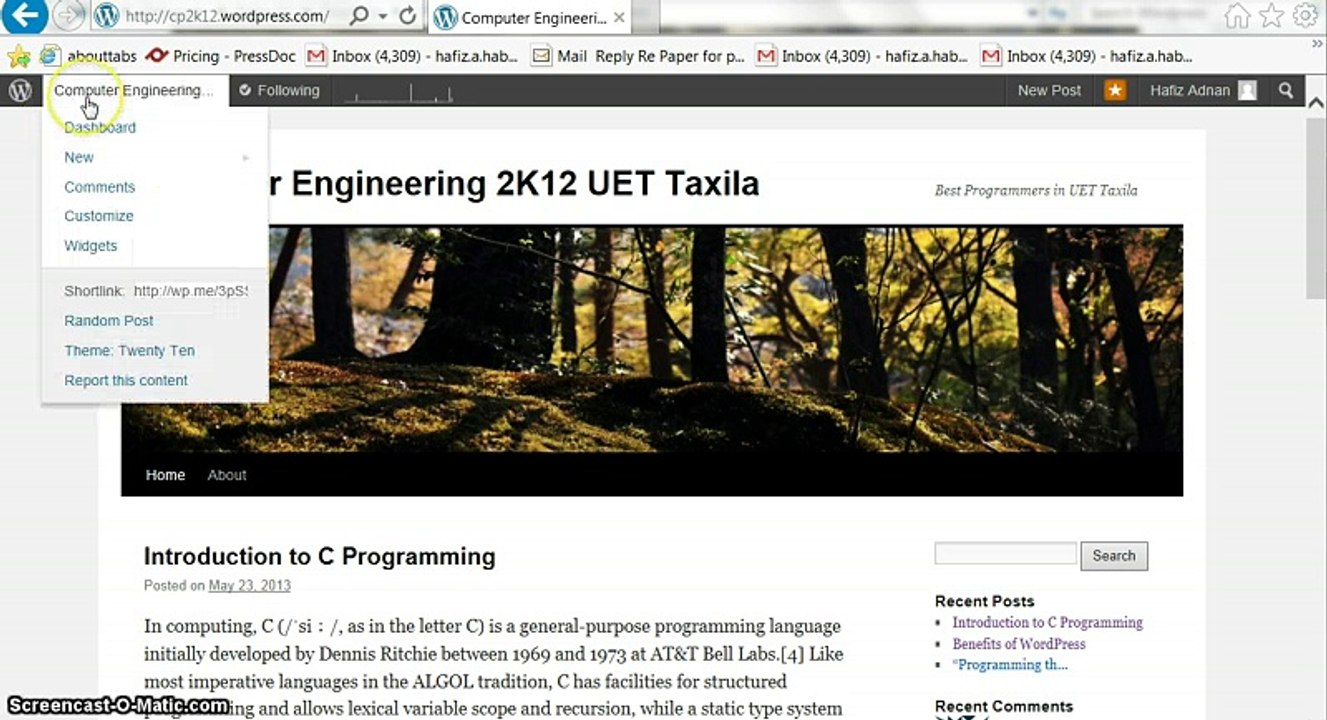The width and height of the screenshot is (1327, 720).
Task: Click the Shortlink URL field
Action: (x=190, y=291)
